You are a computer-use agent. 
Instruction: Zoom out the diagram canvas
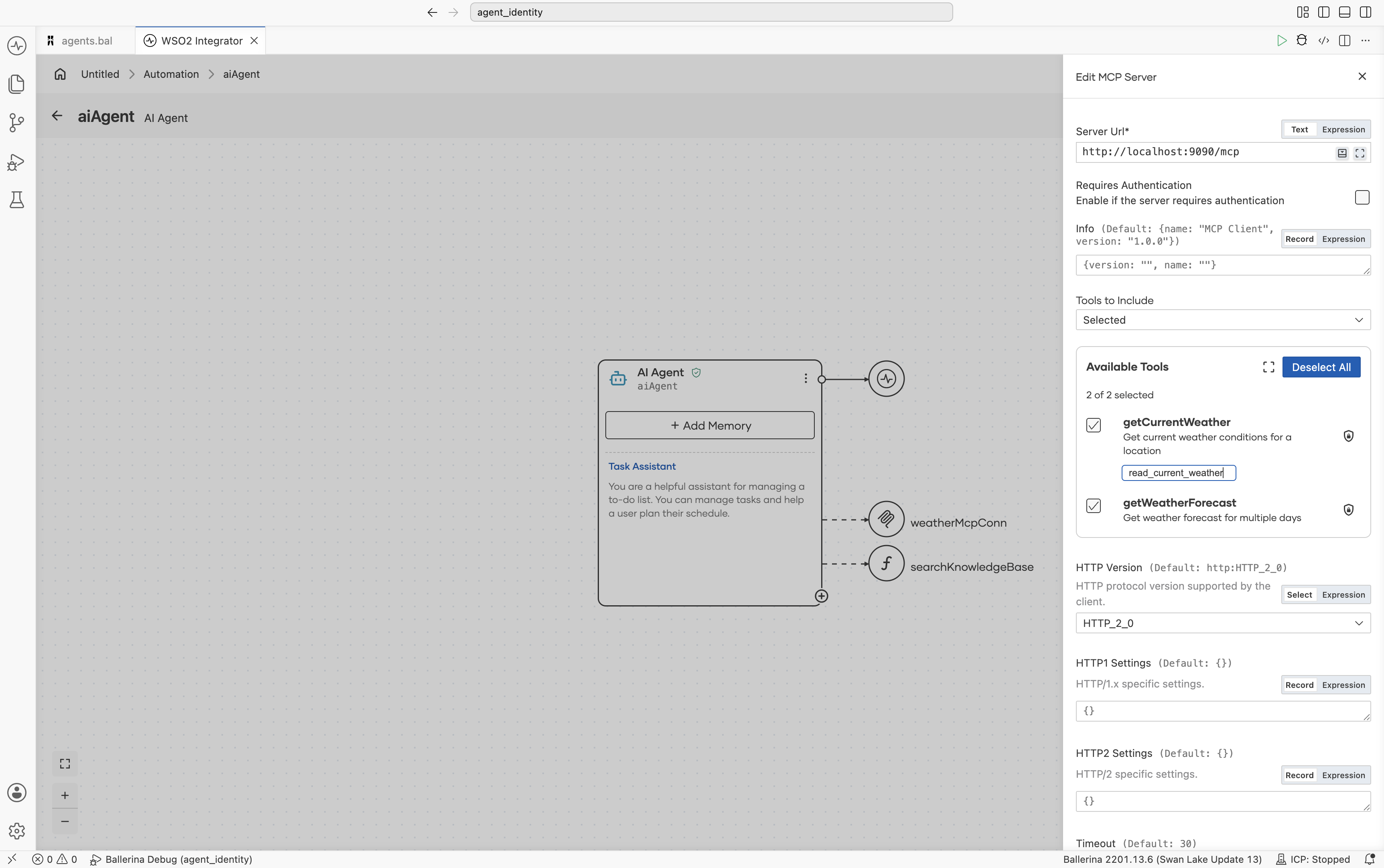click(65, 821)
